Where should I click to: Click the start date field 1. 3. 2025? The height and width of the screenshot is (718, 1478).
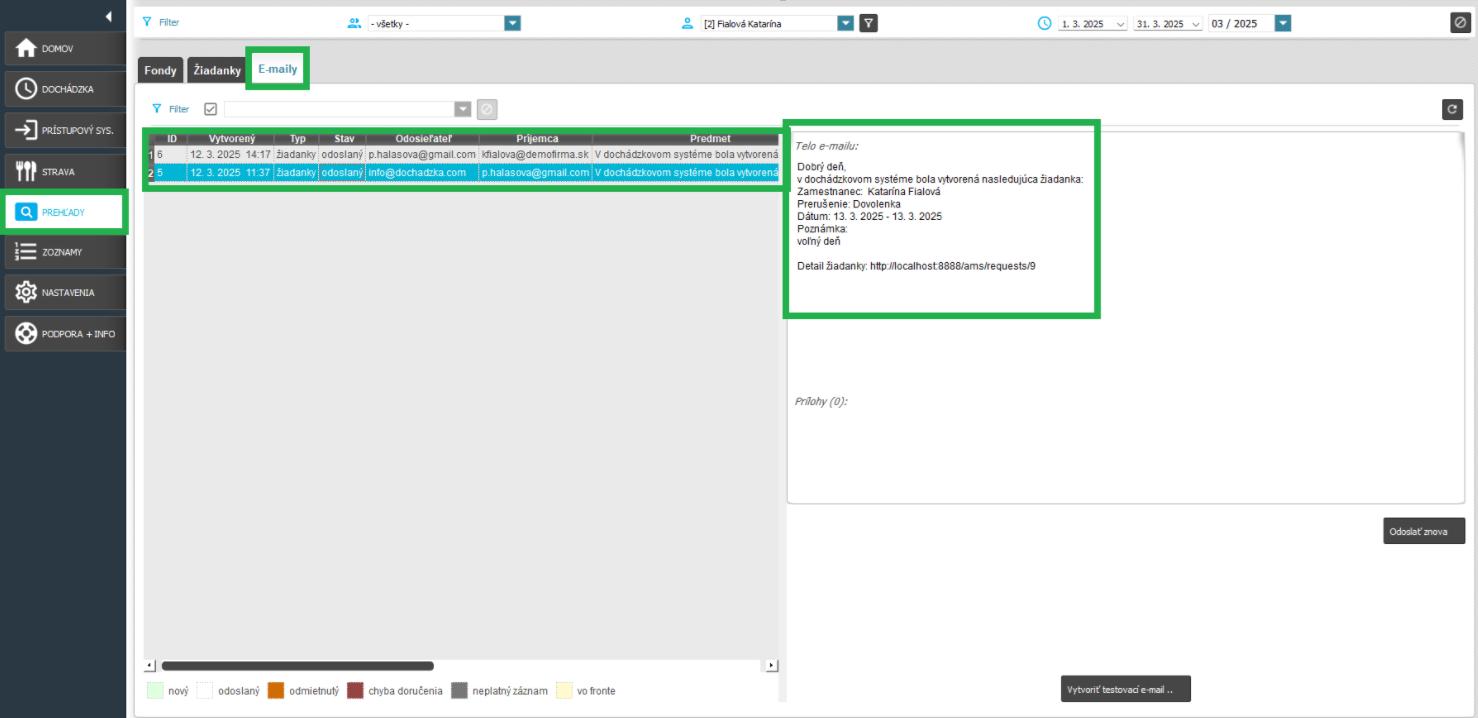click(x=1085, y=24)
